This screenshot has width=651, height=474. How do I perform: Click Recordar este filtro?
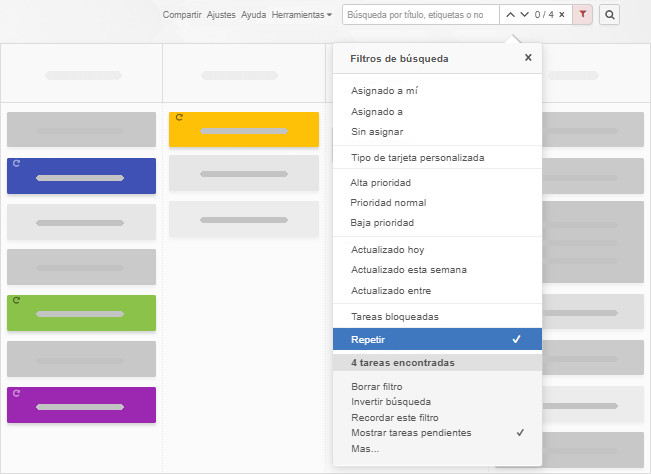point(394,418)
